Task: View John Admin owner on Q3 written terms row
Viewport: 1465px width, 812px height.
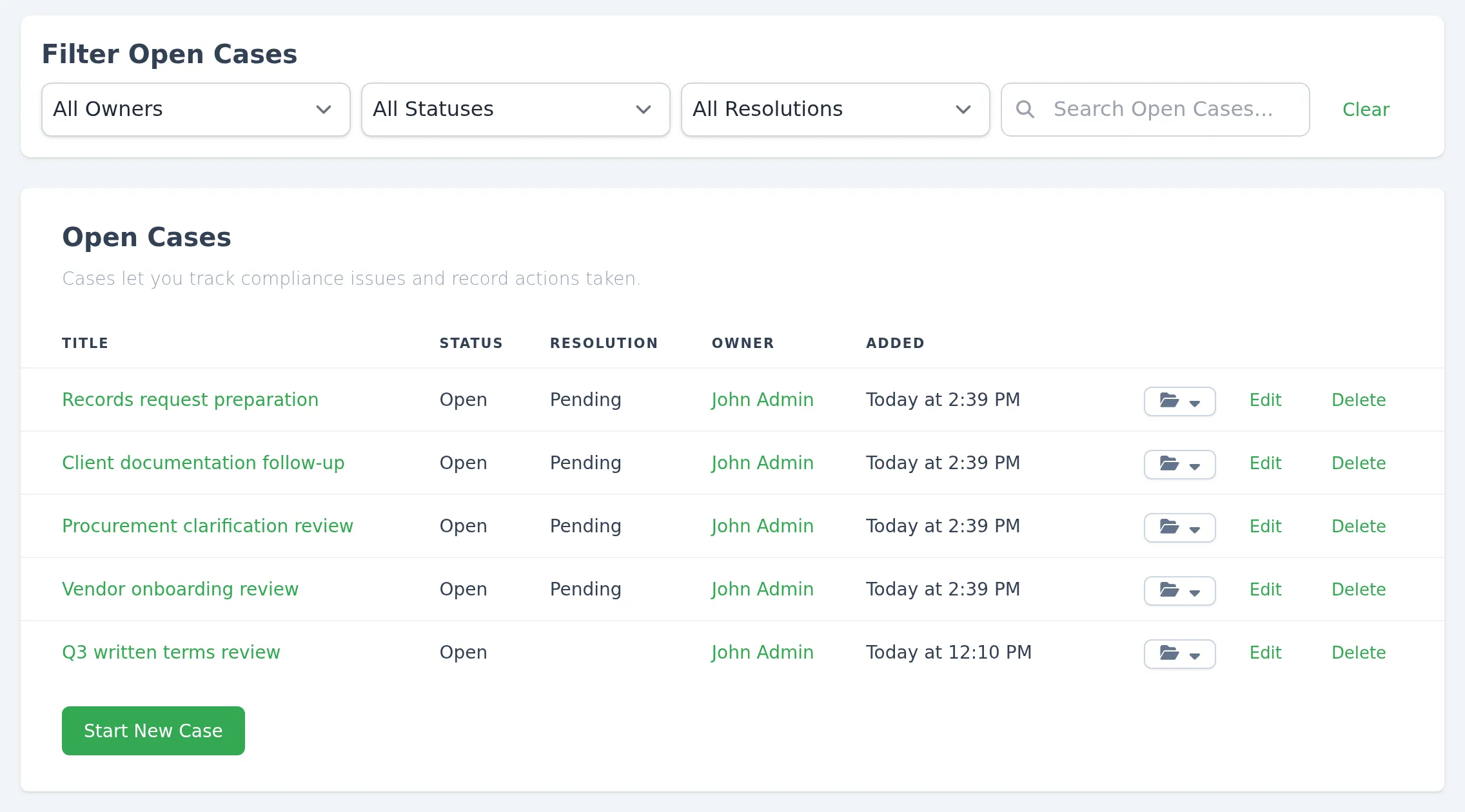Action: tap(762, 652)
